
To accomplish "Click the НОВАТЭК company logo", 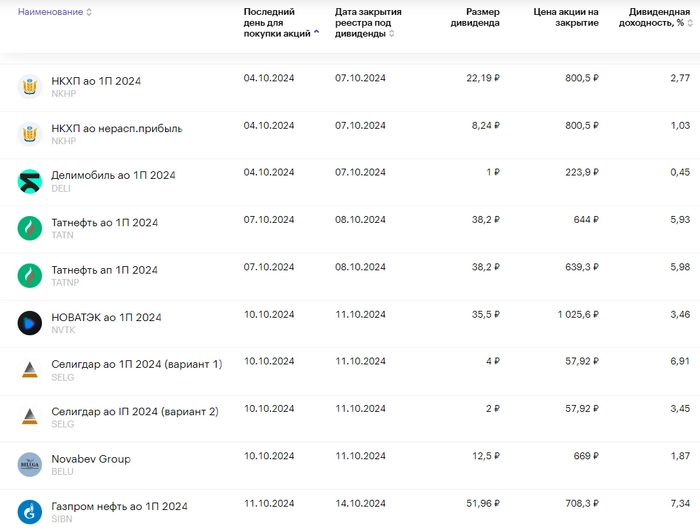I will pyautogui.click(x=30, y=323).
